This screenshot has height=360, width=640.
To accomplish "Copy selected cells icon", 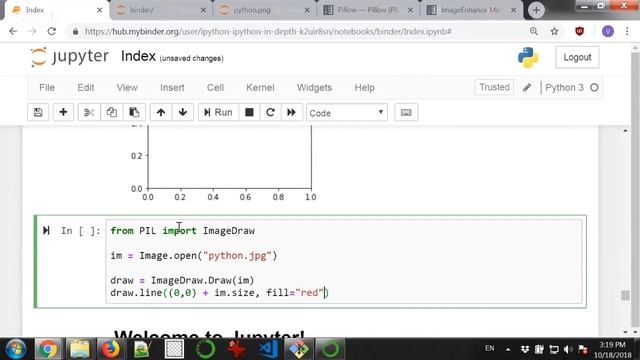I will pos(111,112).
